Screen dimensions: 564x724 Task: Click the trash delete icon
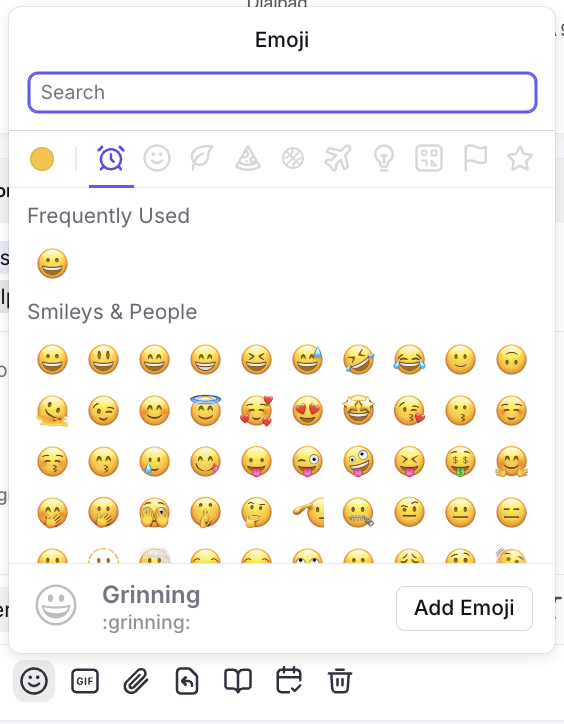pyautogui.click(x=340, y=681)
